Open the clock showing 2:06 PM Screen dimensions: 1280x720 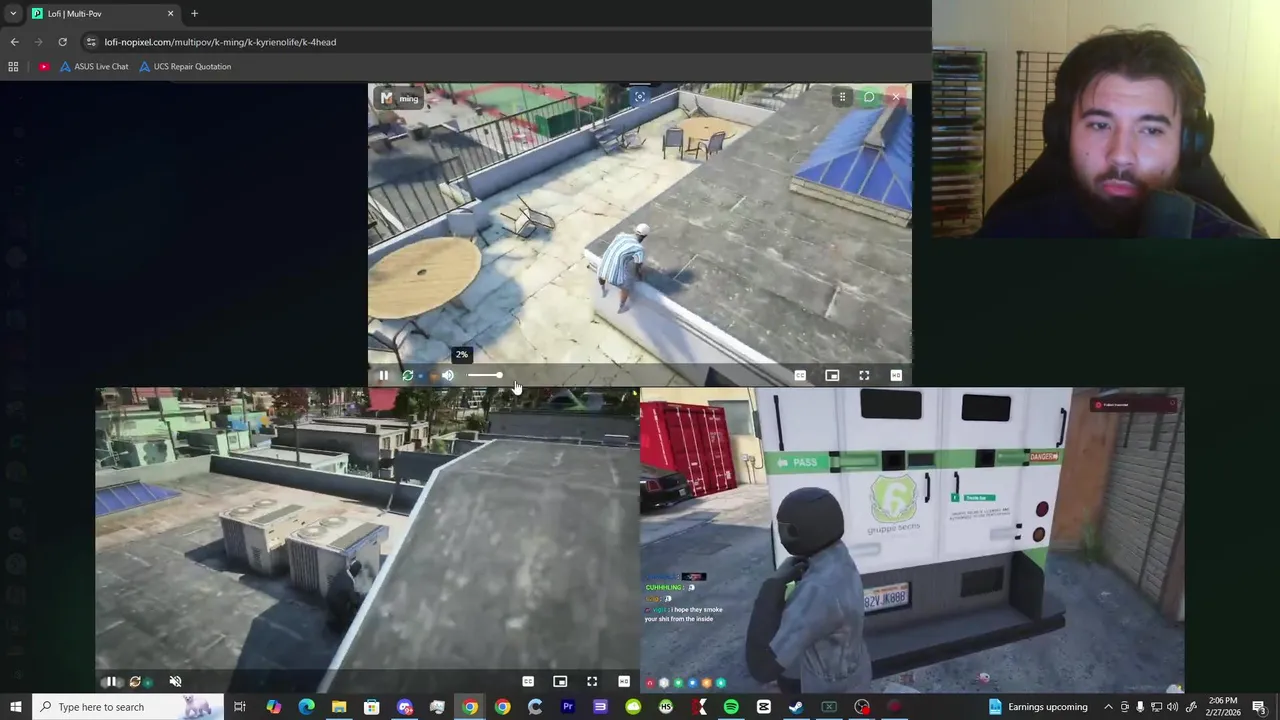(x=1223, y=707)
